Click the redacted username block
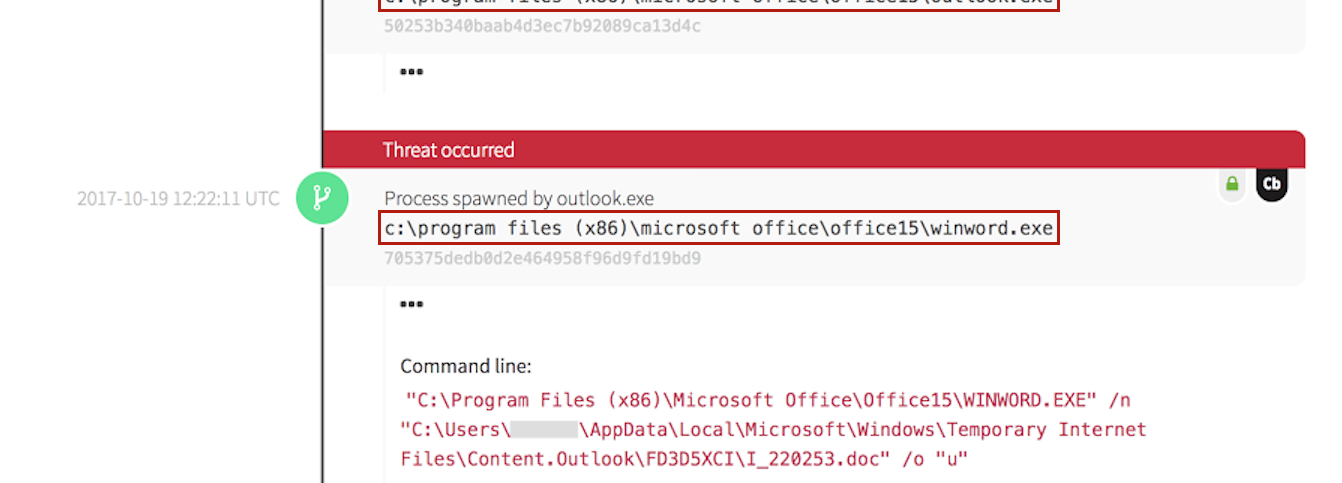 tap(545, 431)
